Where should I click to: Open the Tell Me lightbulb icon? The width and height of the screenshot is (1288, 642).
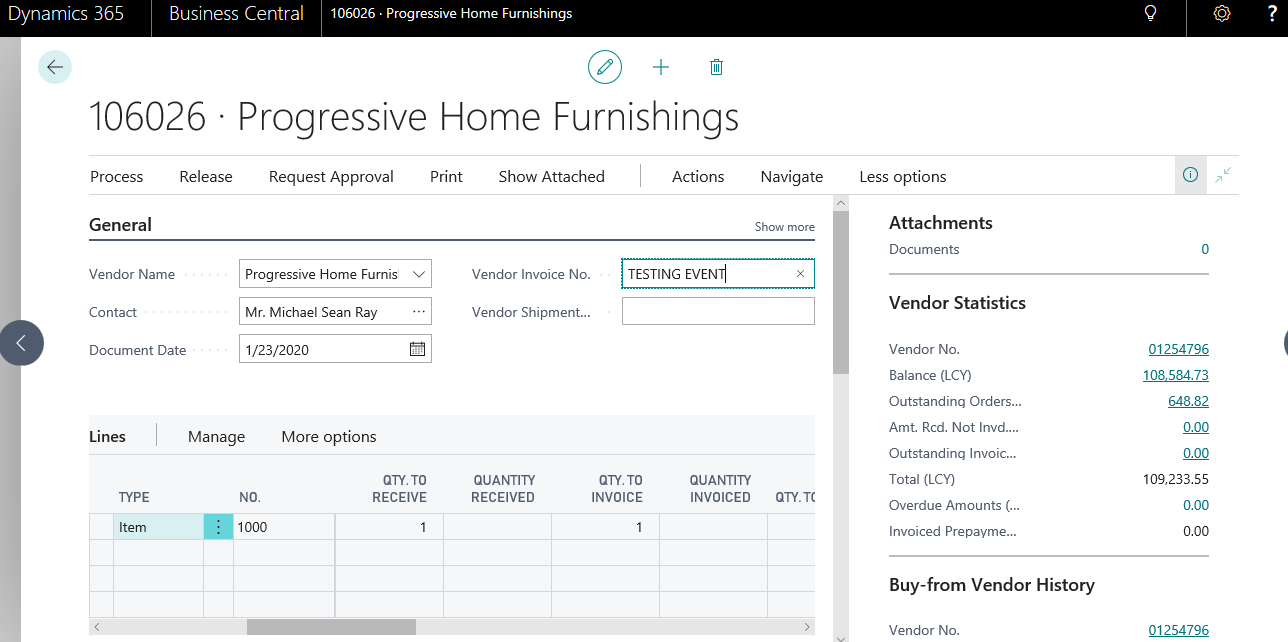[x=1150, y=14]
